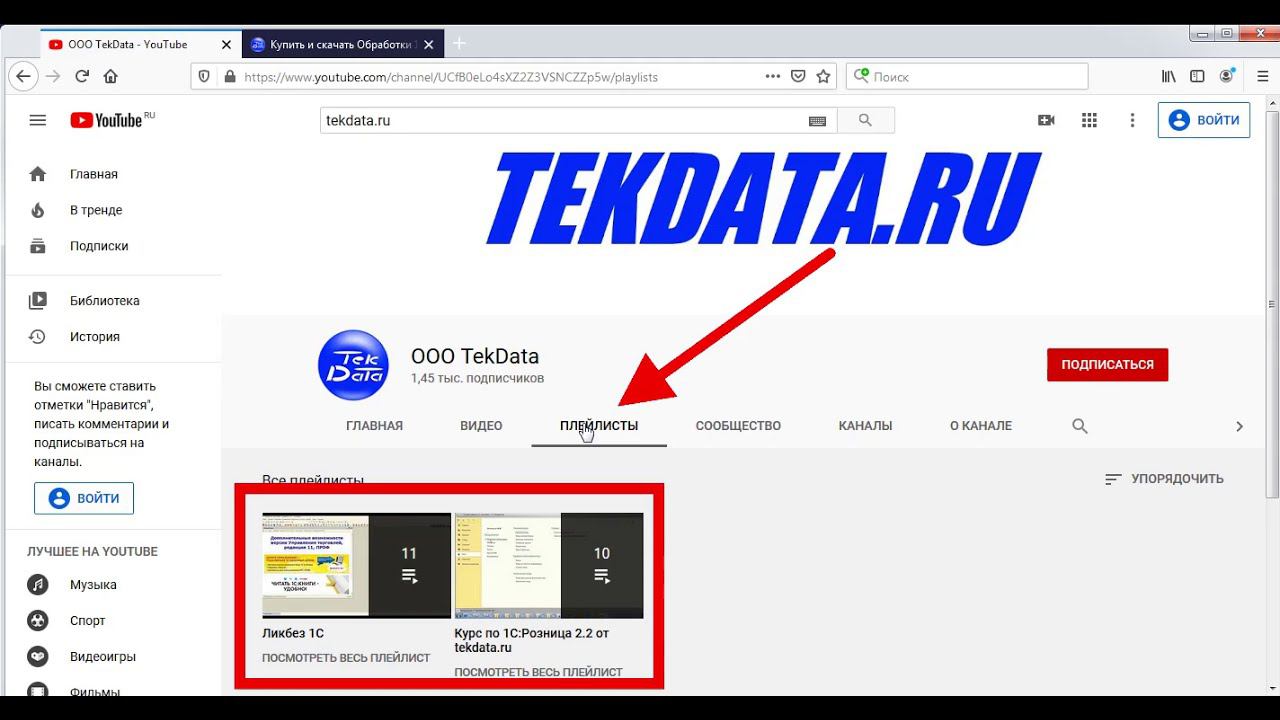This screenshot has width=1280, height=720.
Task: Reload the page with the refresh icon
Action: click(82, 76)
